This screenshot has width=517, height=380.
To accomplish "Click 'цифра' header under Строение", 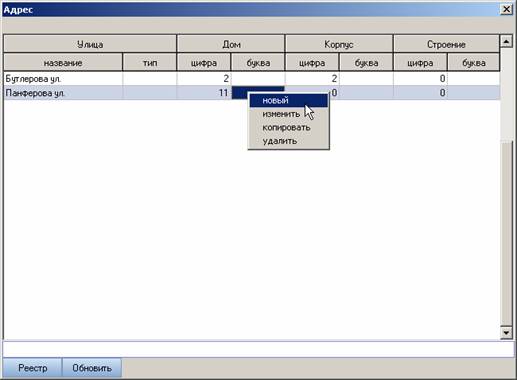I will pyautogui.click(x=420, y=63).
